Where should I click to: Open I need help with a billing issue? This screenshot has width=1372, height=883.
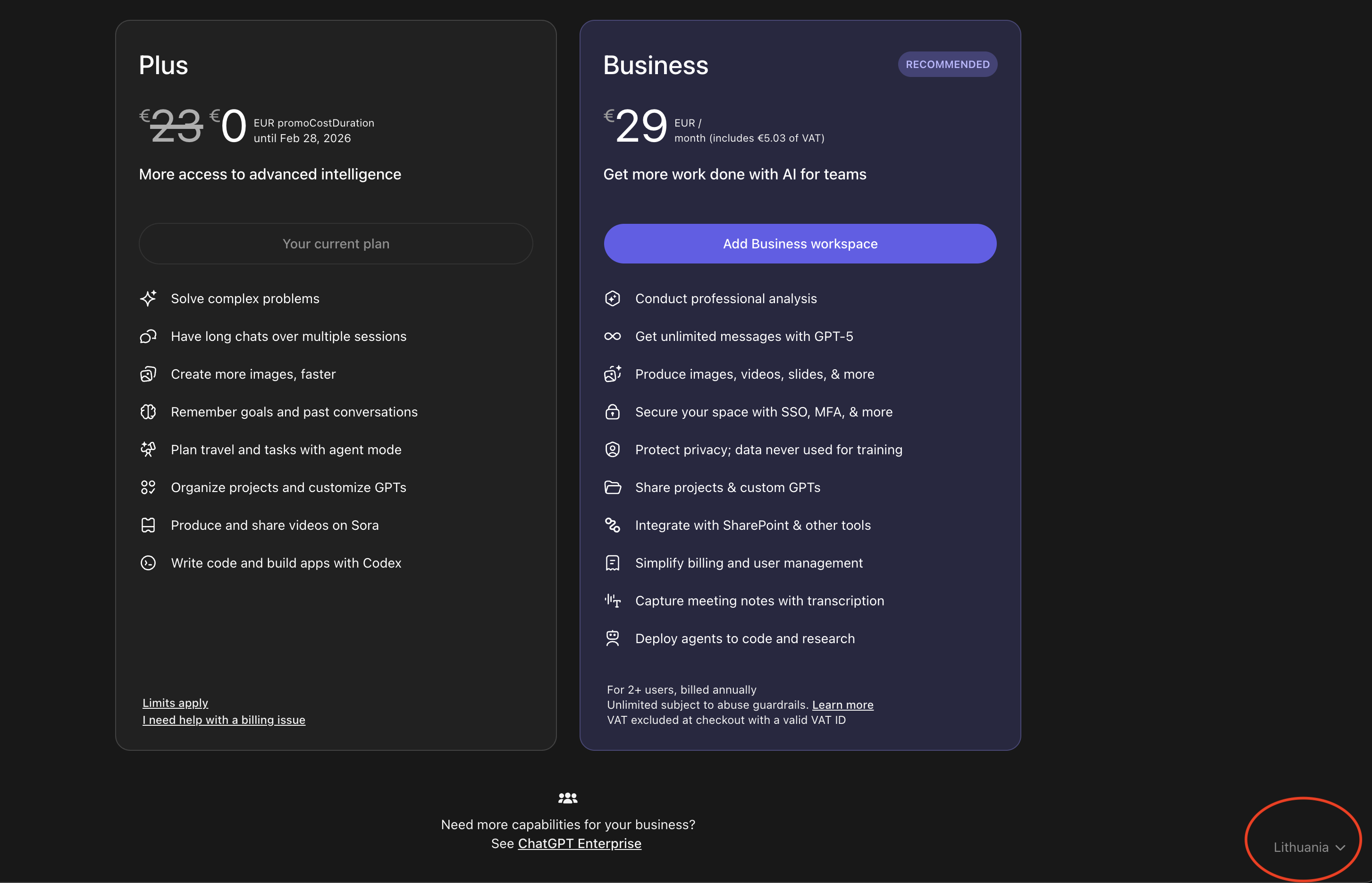tap(224, 720)
